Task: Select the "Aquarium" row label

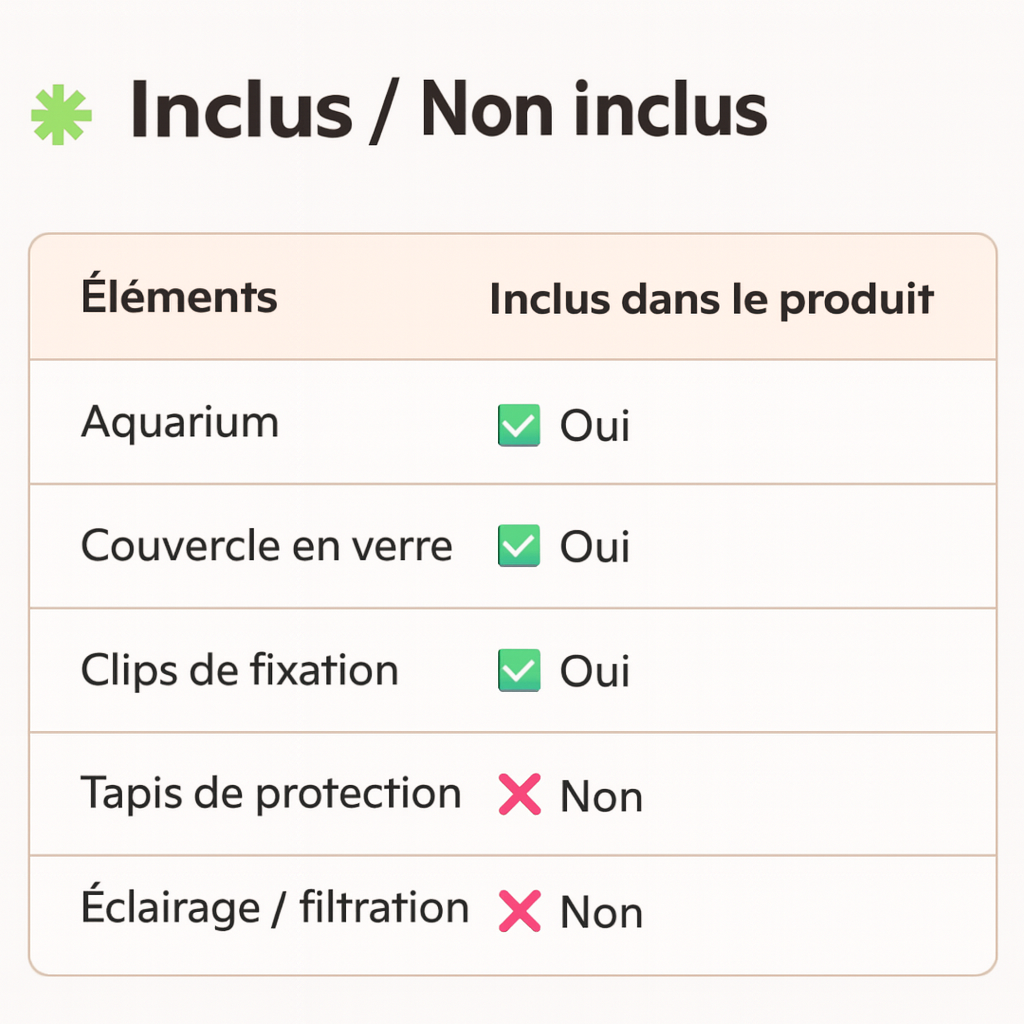Action: click(180, 423)
